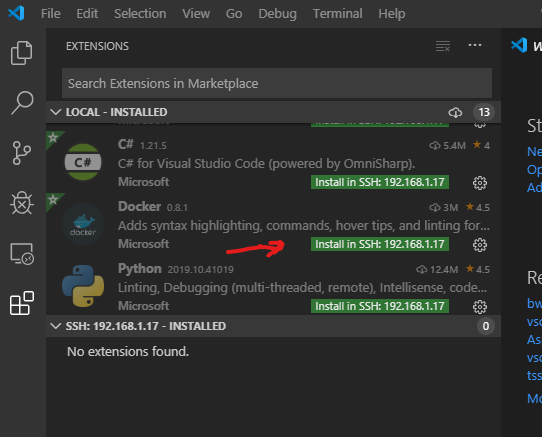Install C# extension in SSH: 192.168.1.17
This screenshot has width=542, height=437.
(x=380, y=182)
